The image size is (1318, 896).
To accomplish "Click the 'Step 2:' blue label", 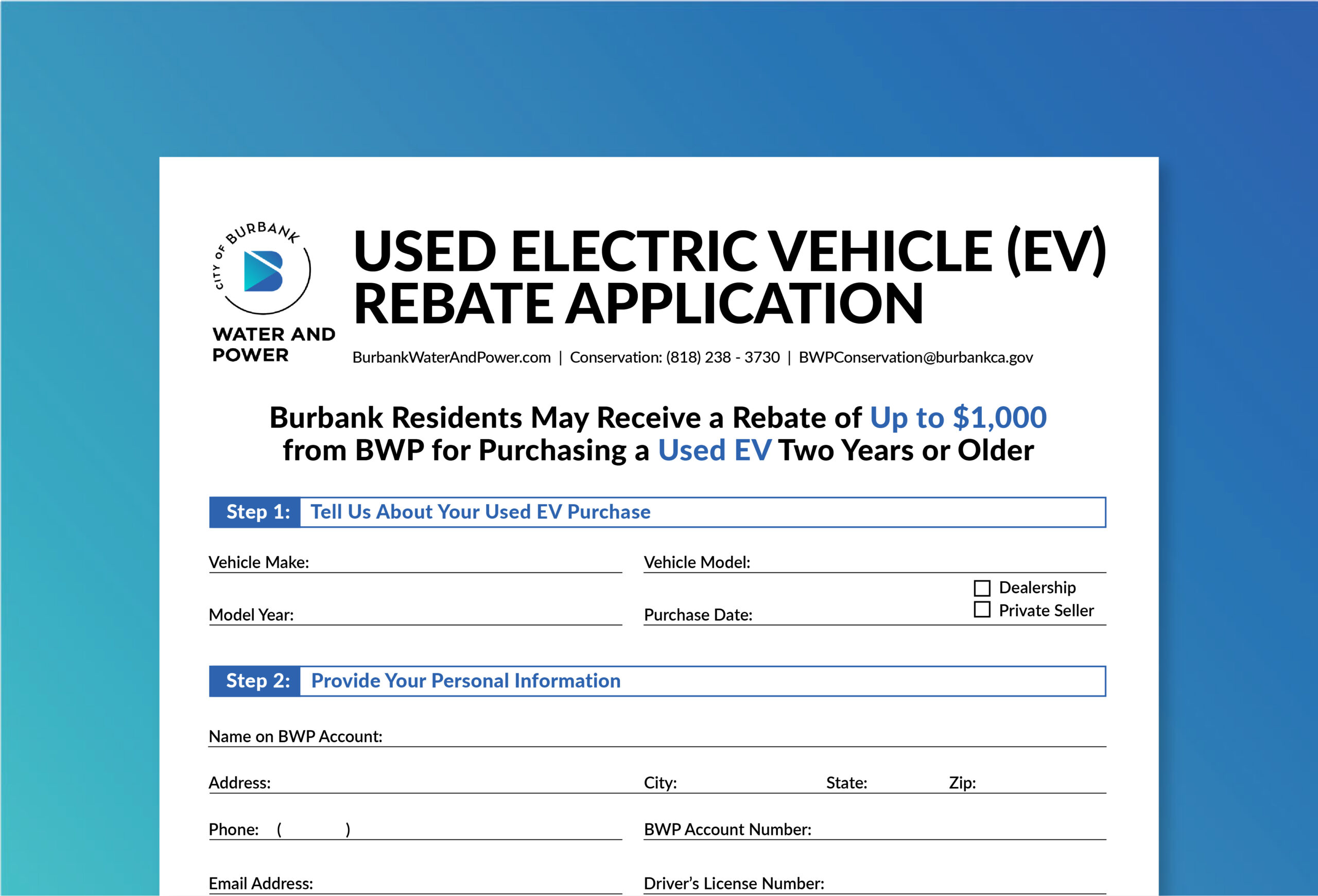I will coord(255,681).
